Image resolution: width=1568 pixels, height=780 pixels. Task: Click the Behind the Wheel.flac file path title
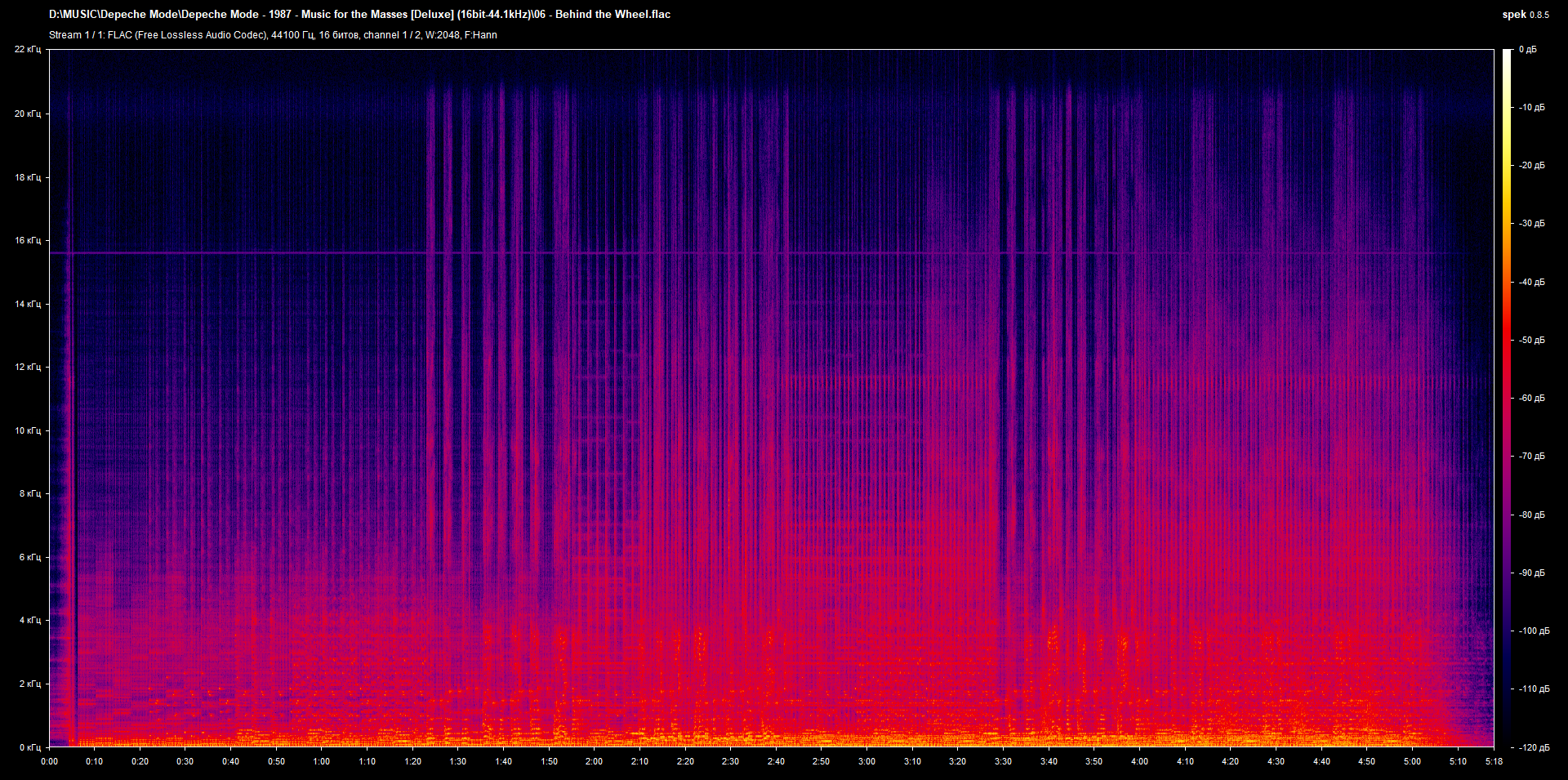click(x=359, y=14)
